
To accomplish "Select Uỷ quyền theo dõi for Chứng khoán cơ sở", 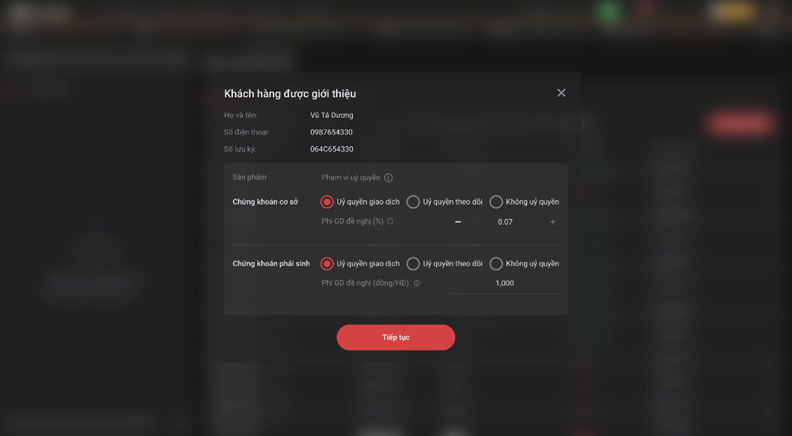I will (x=413, y=202).
